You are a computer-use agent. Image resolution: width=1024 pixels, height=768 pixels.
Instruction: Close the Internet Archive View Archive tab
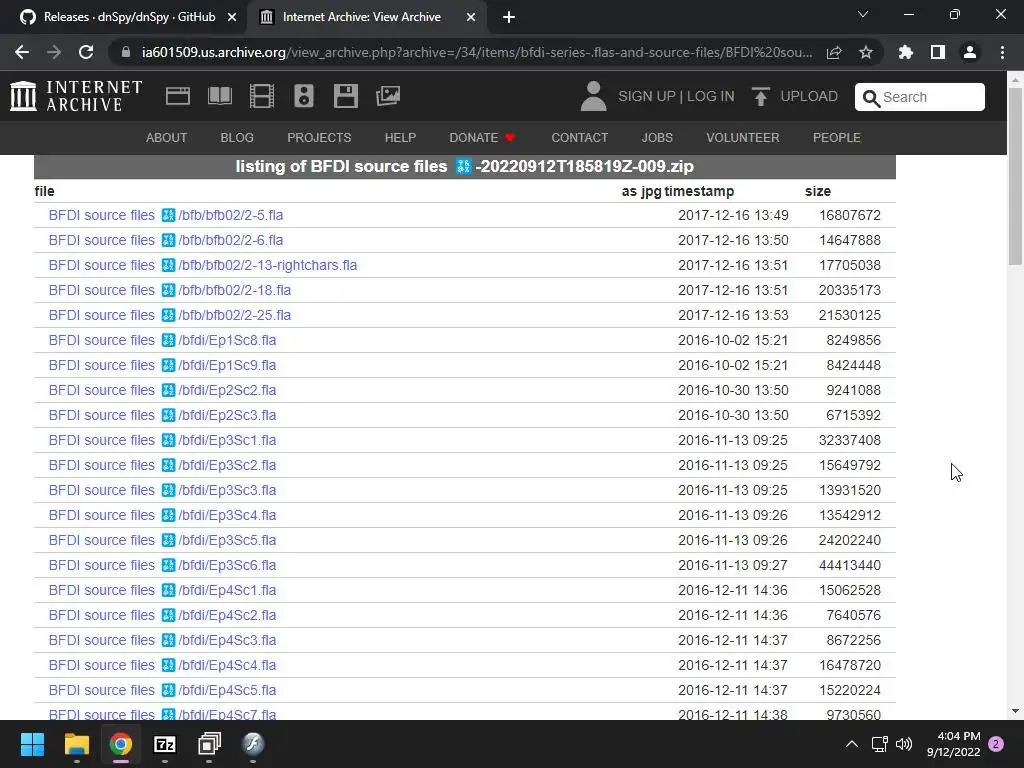[x=470, y=17]
